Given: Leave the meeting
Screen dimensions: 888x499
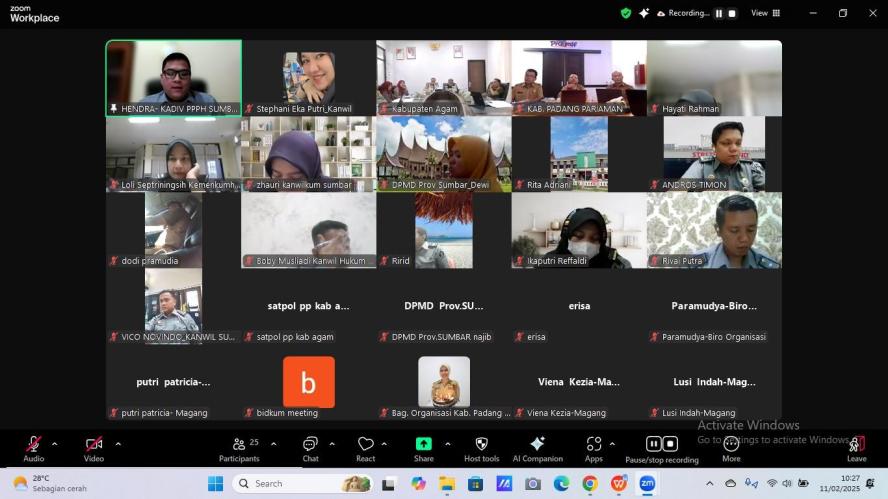Looking at the screenshot, I should tap(856, 447).
